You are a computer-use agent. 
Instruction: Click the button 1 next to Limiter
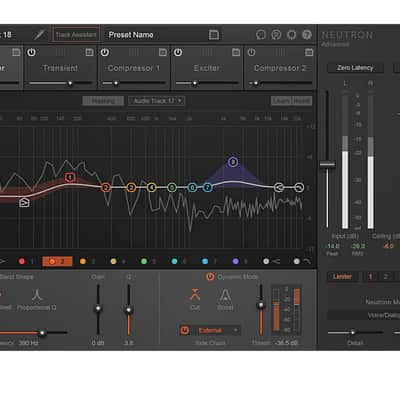(370, 277)
